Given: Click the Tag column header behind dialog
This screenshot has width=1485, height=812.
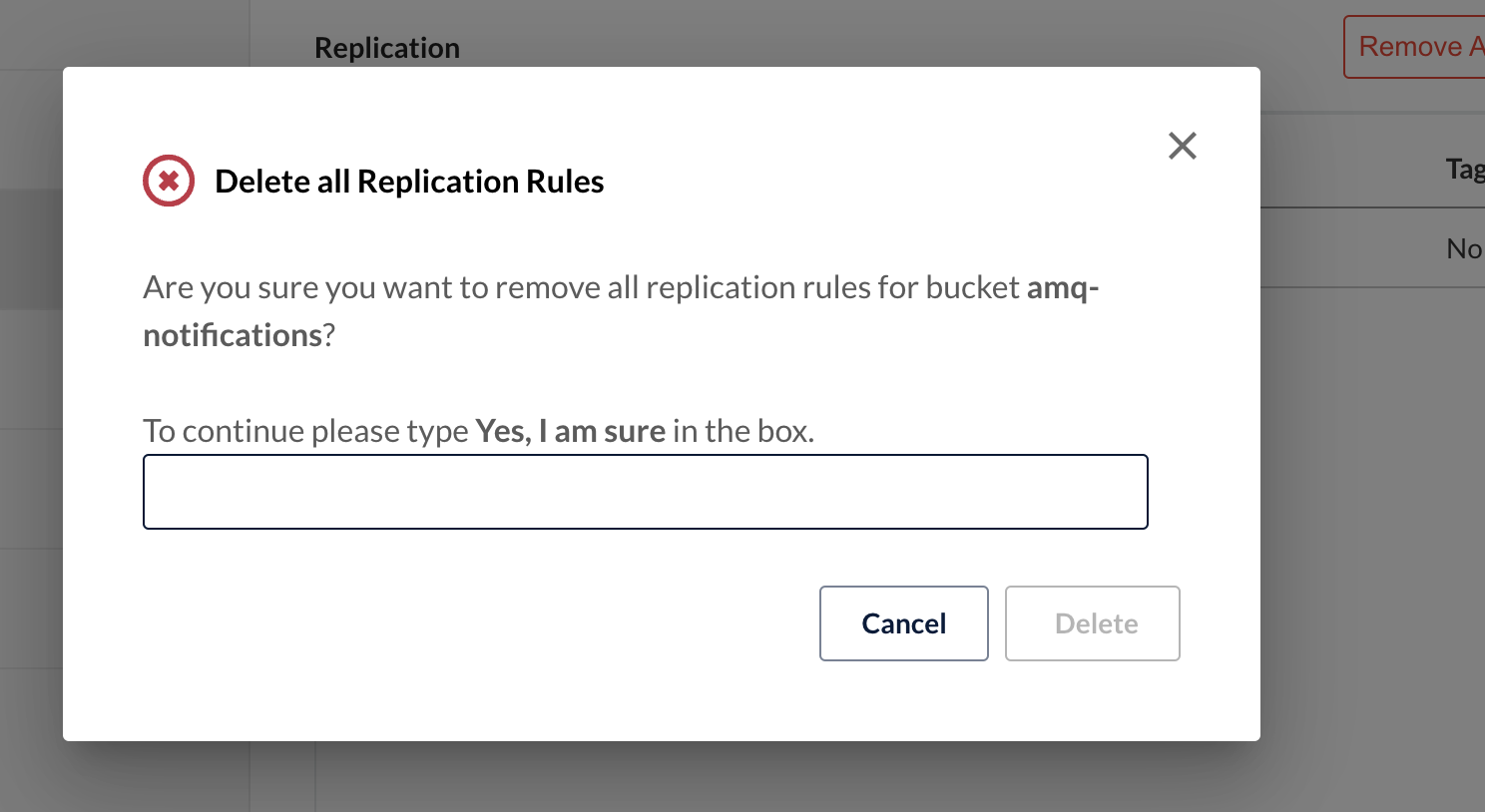Looking at the screenshot, I should pyautogui.click(x=1465, y=169).
